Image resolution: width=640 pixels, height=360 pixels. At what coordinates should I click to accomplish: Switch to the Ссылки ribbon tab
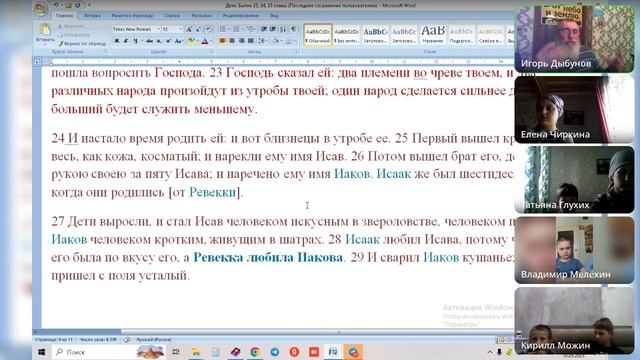point(172,16)
